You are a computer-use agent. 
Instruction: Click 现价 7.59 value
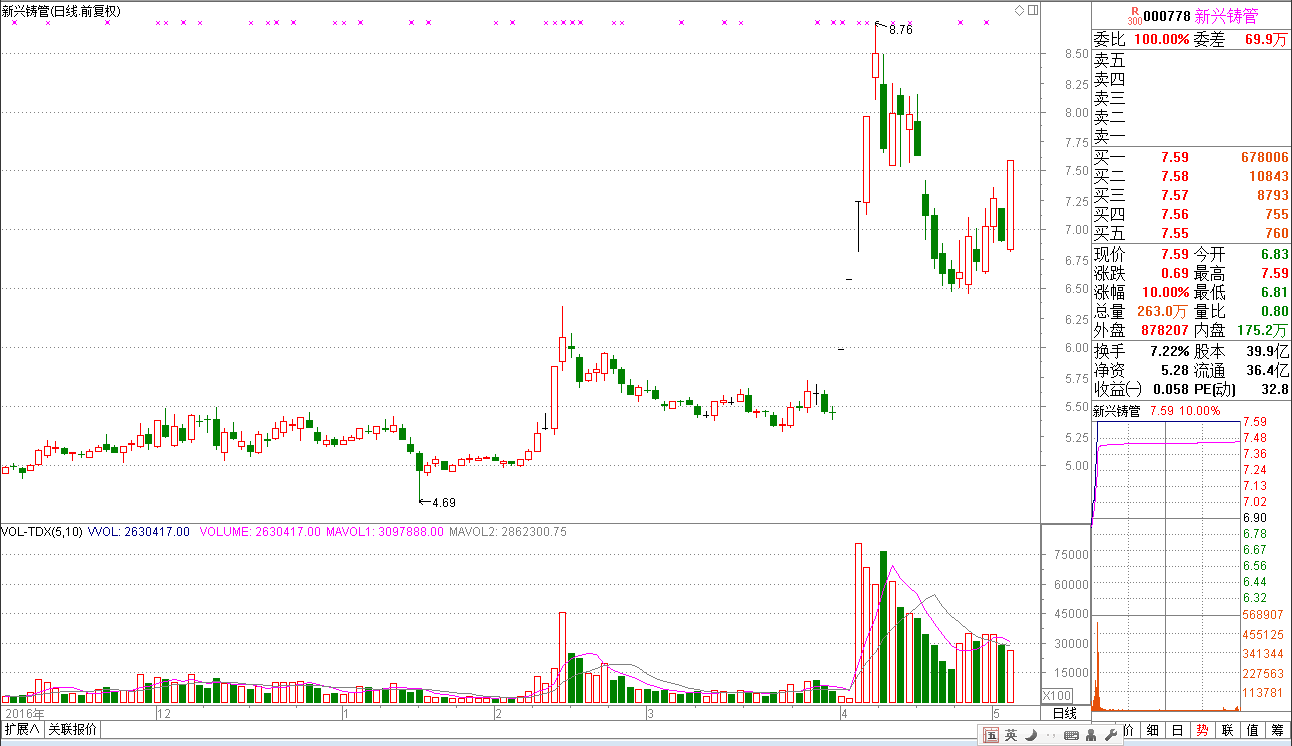tap(1174, 254)
